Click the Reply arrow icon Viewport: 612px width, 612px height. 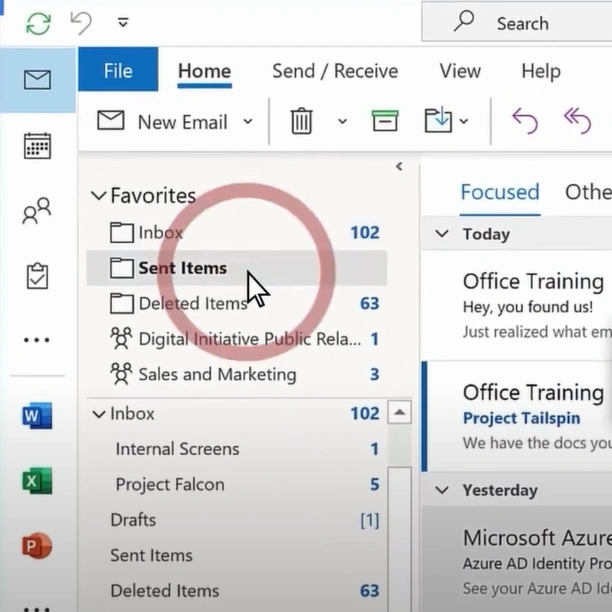(x=525, y=121)
